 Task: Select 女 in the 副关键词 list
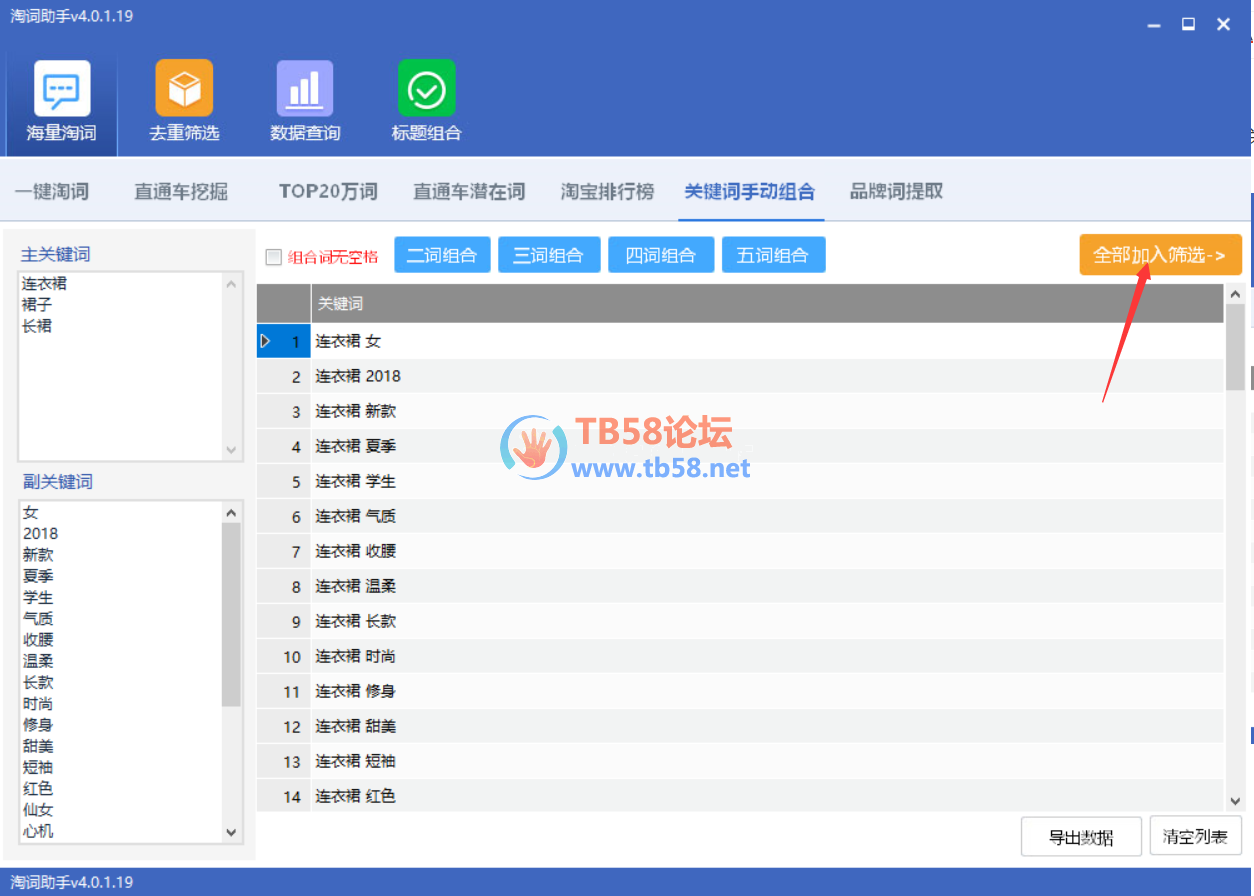(30, 512)
